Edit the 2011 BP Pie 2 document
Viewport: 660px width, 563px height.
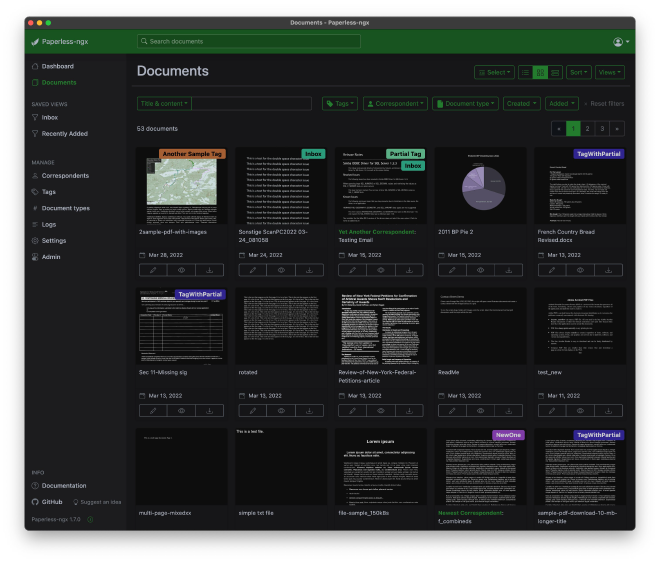(x=452, y=270)
